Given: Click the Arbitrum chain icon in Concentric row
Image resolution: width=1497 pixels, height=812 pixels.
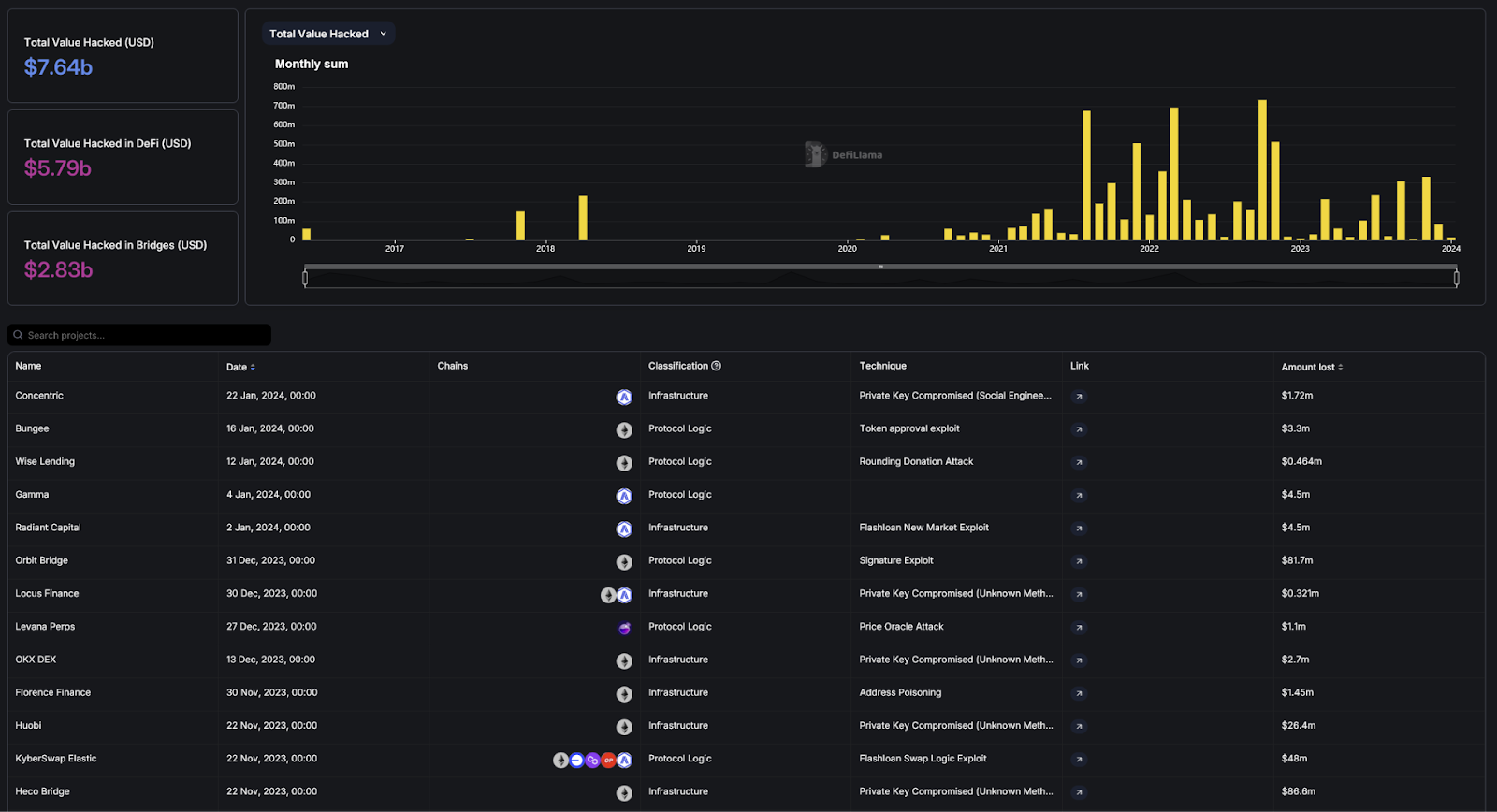Looking at the screenshot, I should point(624,398).
